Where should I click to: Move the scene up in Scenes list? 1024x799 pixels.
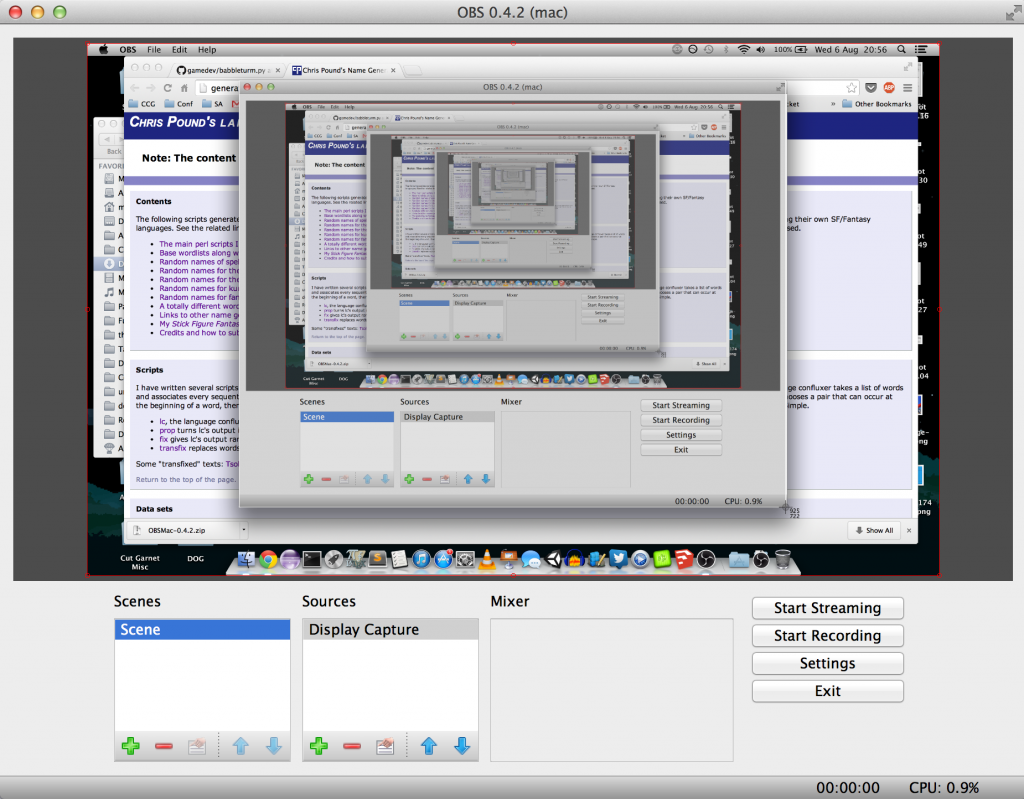pyautogui.click(x=240, y=745)
